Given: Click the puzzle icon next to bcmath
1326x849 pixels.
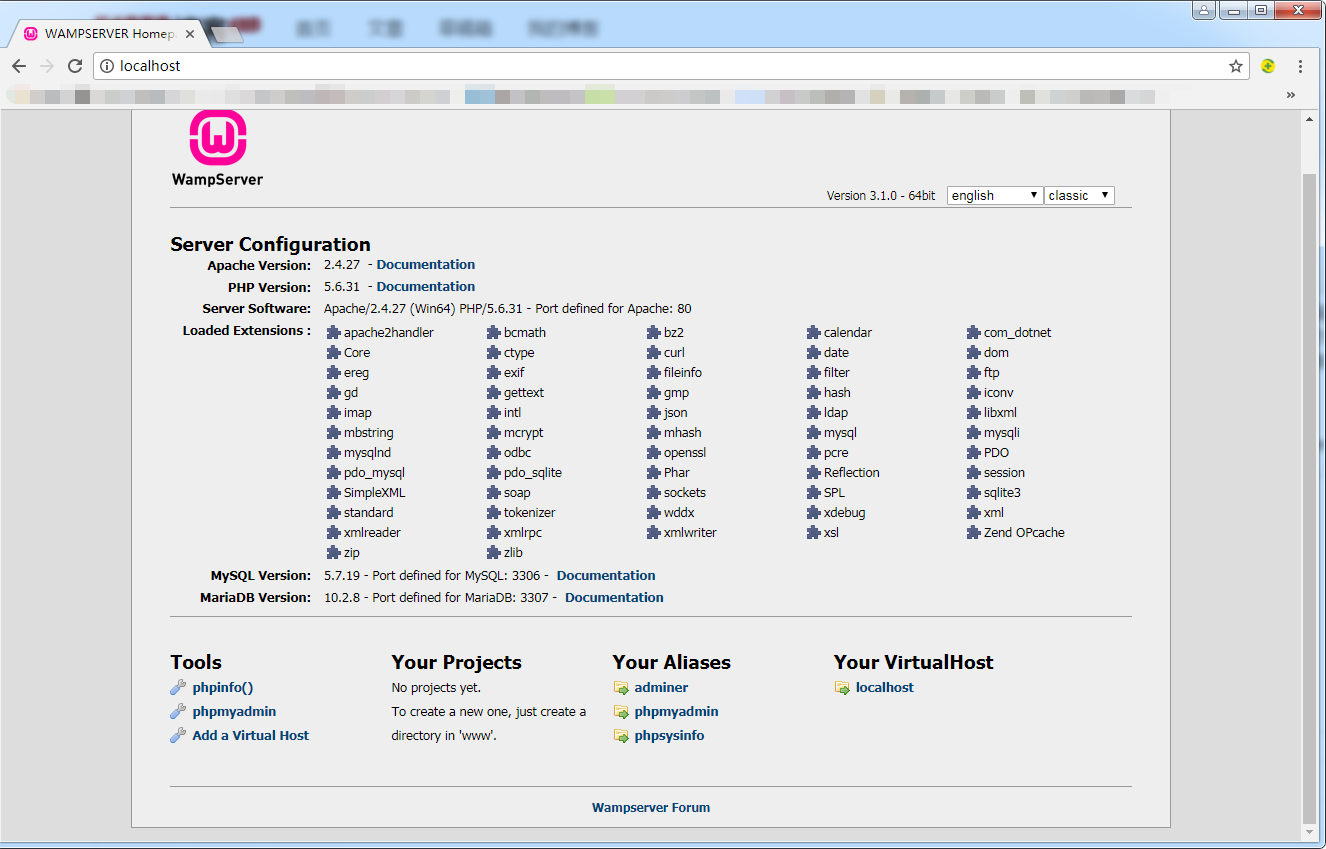Looking at the screenshot, I should tap(494, 332).
